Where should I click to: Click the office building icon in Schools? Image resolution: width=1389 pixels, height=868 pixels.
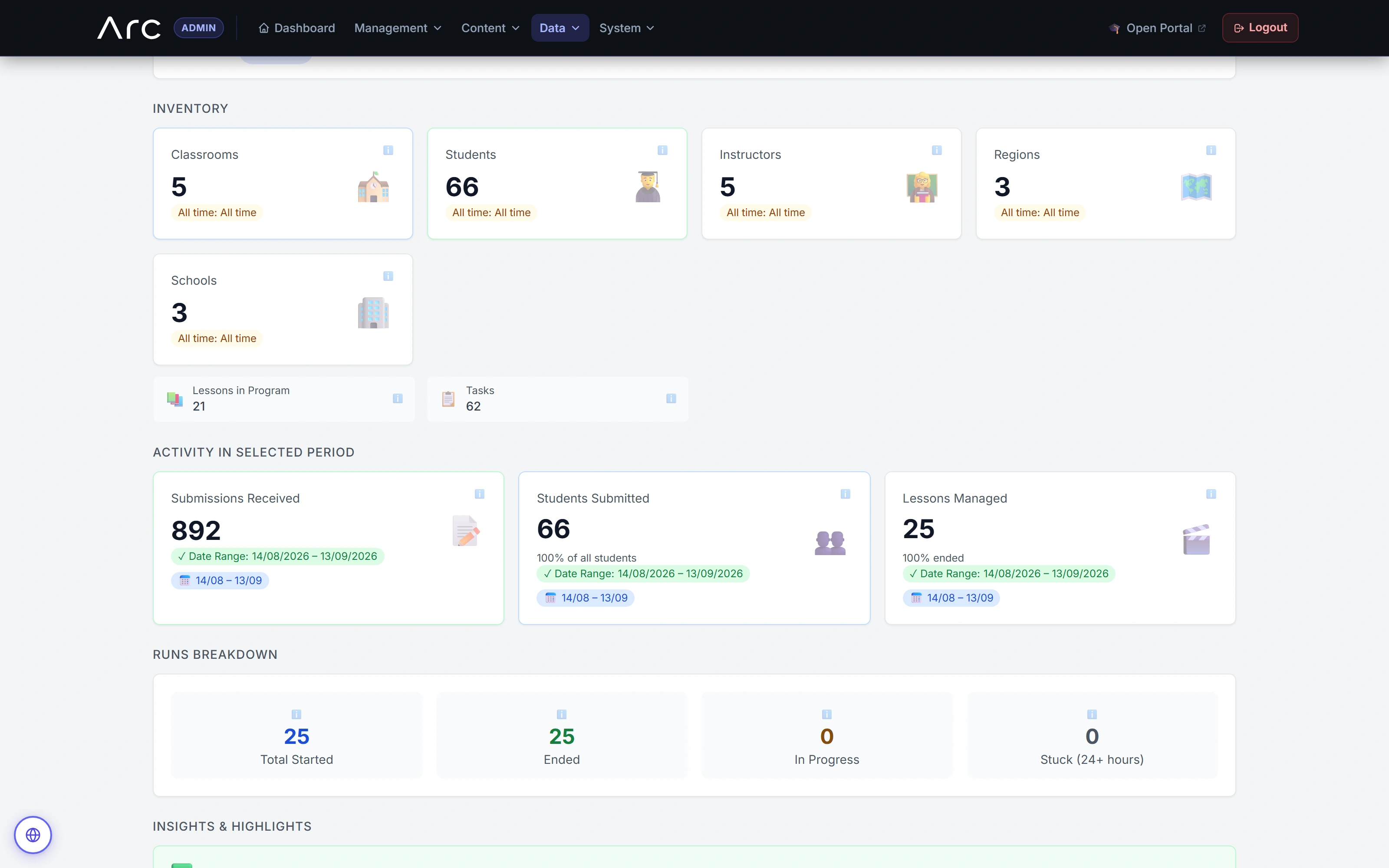(x=374, y=313)
